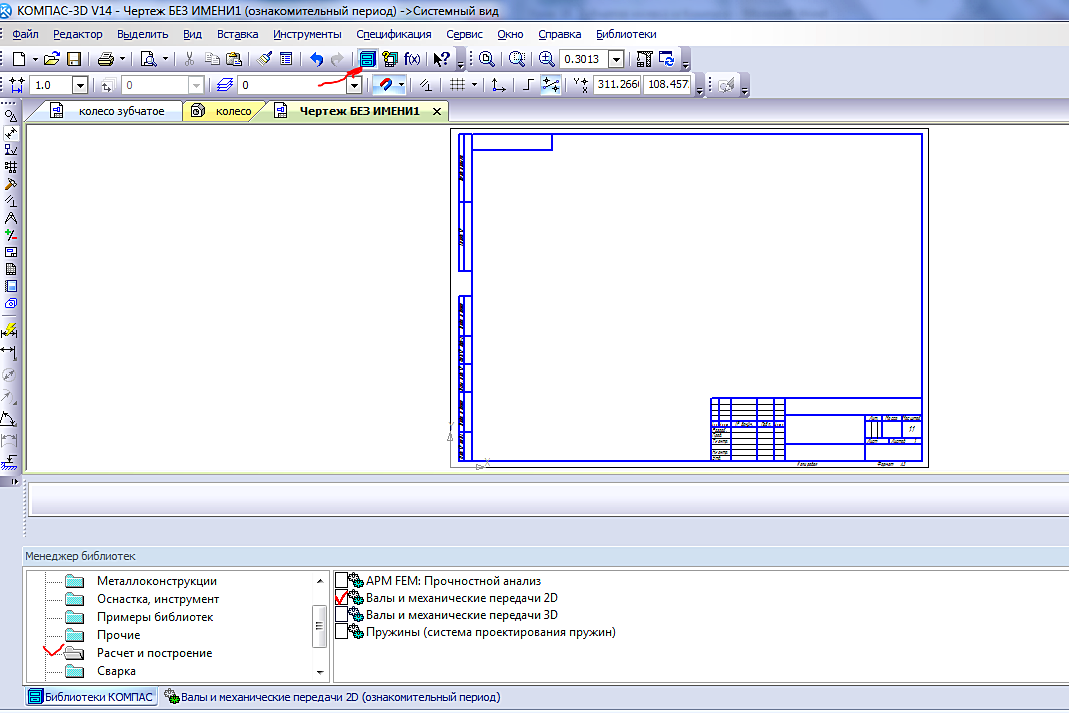Enable the Пружины library checkbox
The height and width of the screenshot is (713, 1069).
click(x=342, y=632)
